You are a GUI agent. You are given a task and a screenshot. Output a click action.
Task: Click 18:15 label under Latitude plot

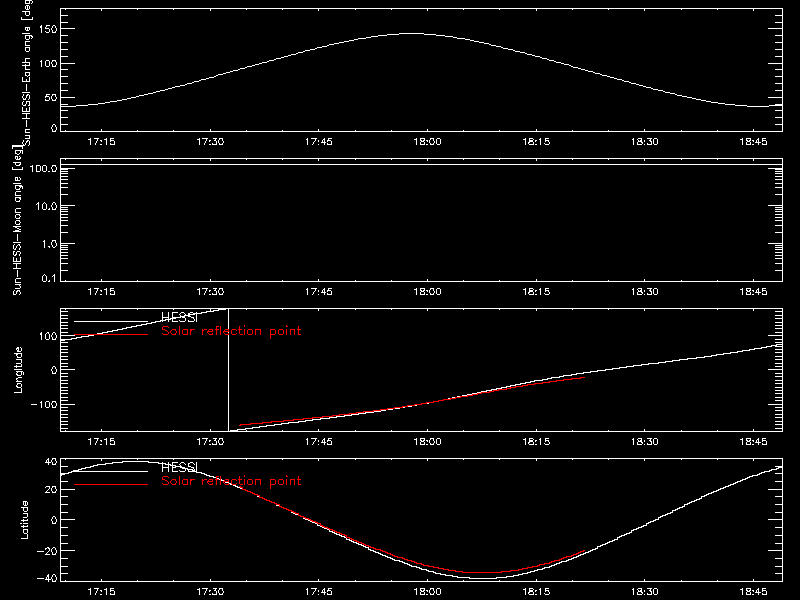[x=536, y=592]
